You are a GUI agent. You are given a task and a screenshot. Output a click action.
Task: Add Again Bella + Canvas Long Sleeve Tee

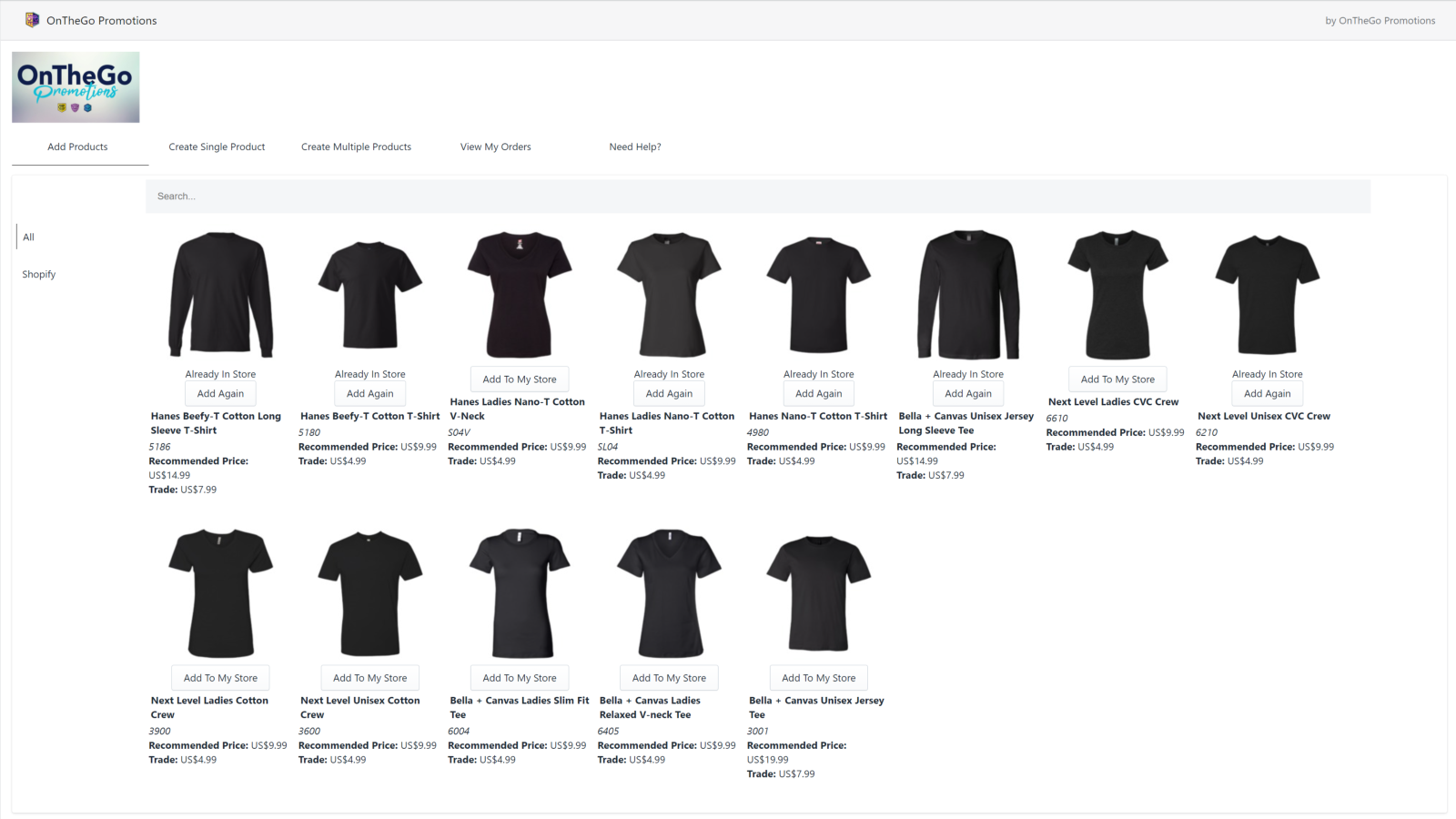click(x=968, y=394)
